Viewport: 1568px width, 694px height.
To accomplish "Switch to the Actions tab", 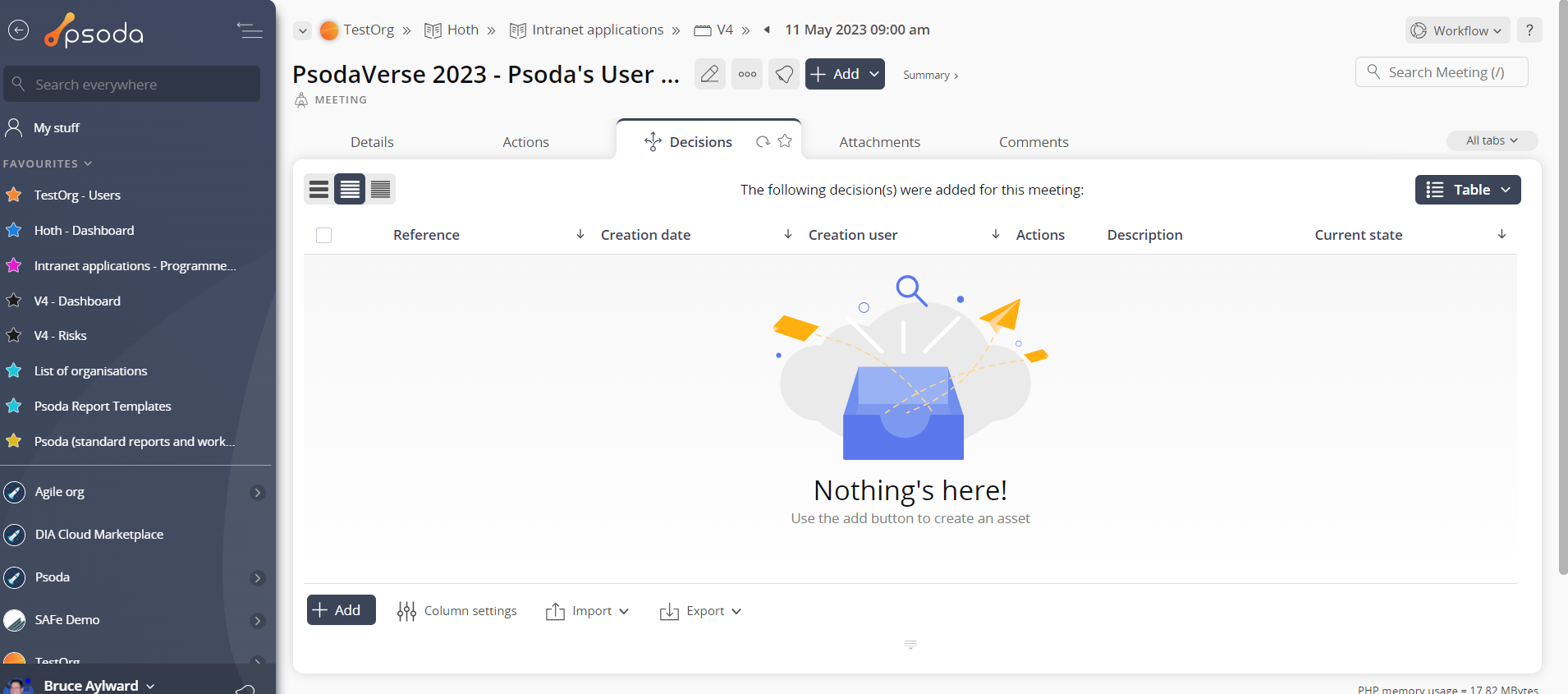I will click(x=525, y=142).
